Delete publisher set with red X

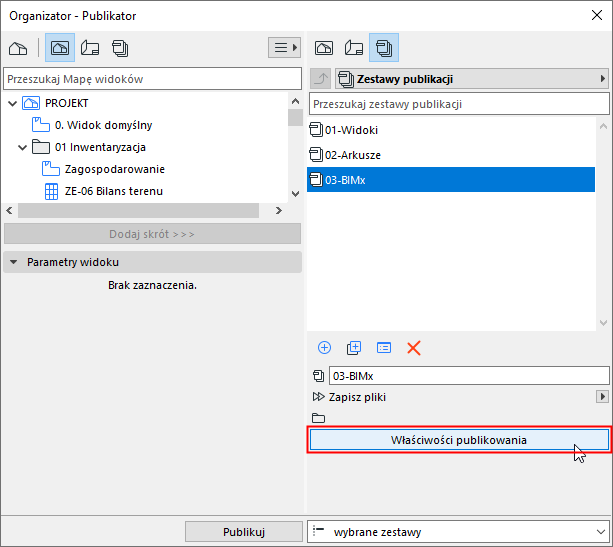(x=414, y=348)
